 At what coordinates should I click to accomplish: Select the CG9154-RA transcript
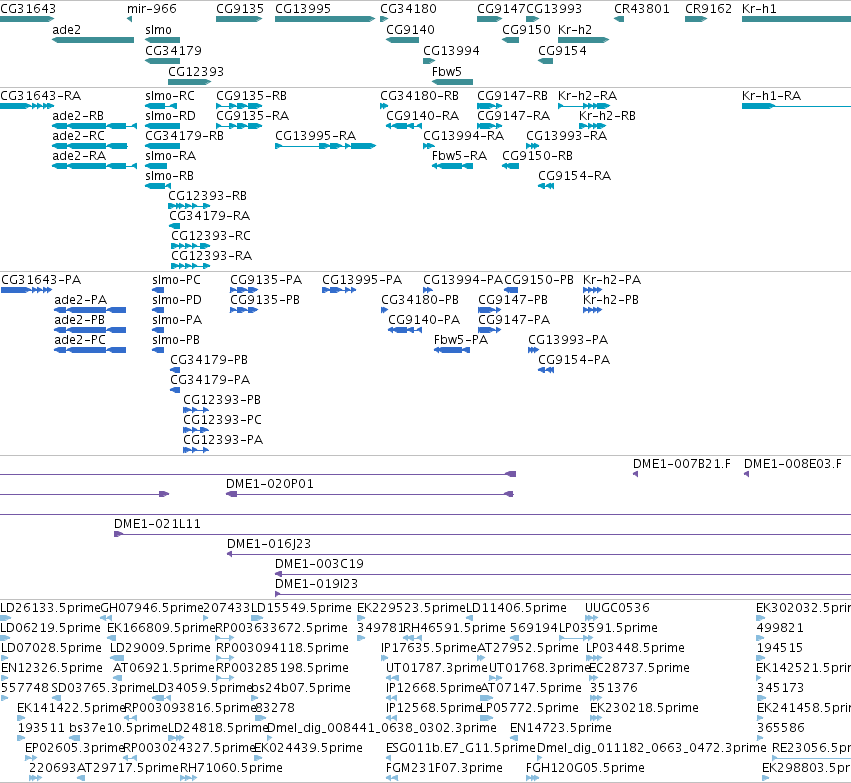tap(546, 186)
